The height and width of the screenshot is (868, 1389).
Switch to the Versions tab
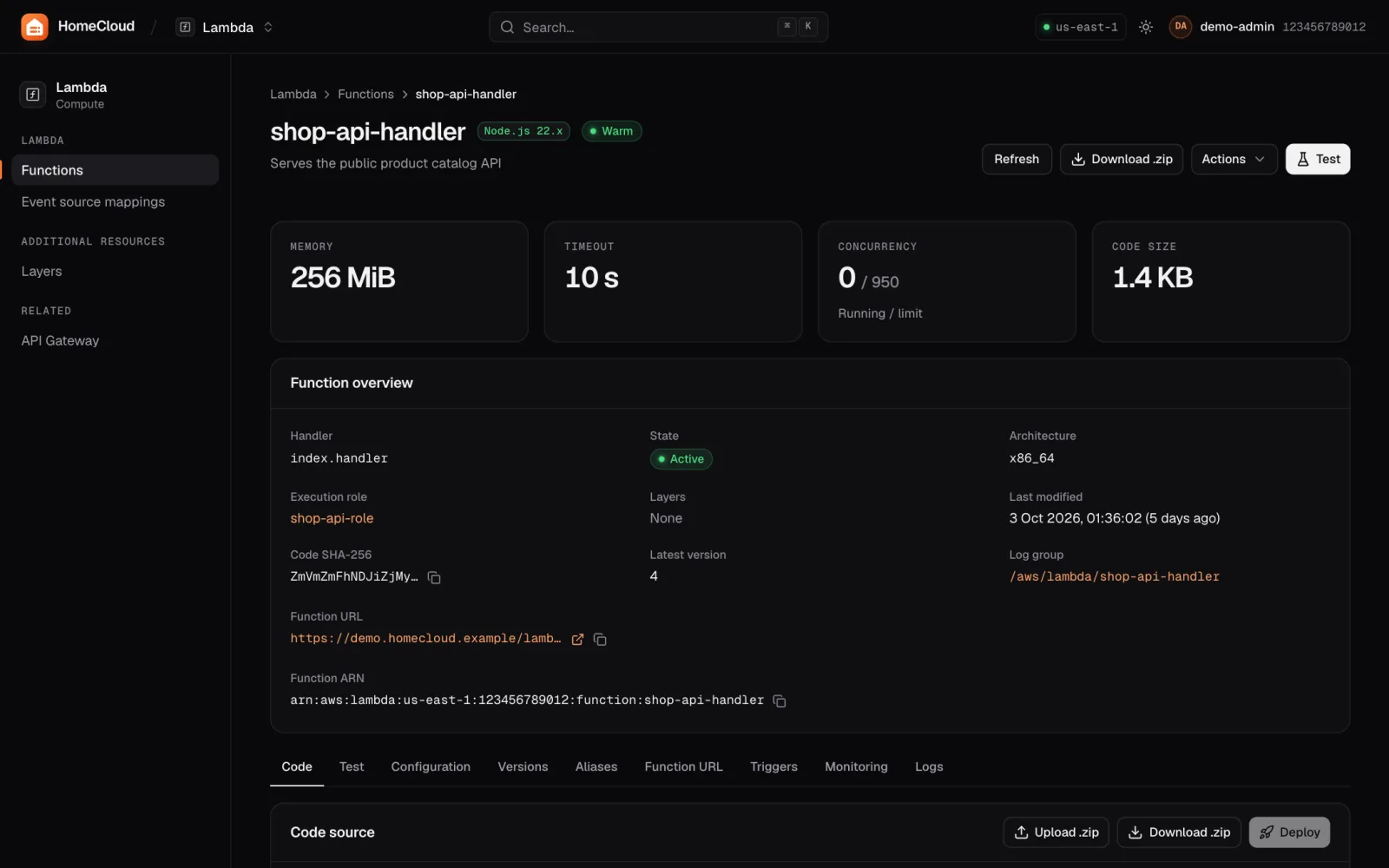523,766
